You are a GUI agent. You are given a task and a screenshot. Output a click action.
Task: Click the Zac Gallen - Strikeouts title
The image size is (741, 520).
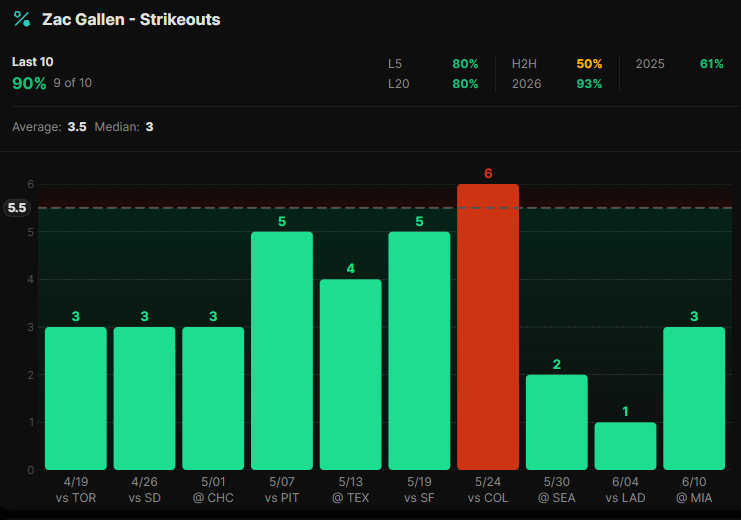click(x=131, y=19)
